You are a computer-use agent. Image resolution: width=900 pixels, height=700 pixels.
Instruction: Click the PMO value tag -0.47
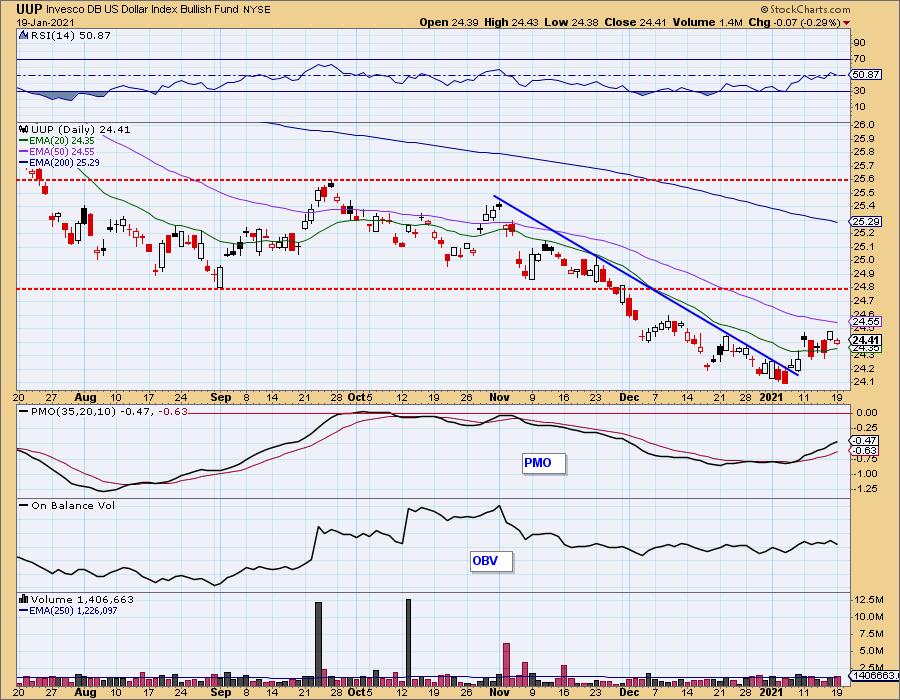click(866, 441)
